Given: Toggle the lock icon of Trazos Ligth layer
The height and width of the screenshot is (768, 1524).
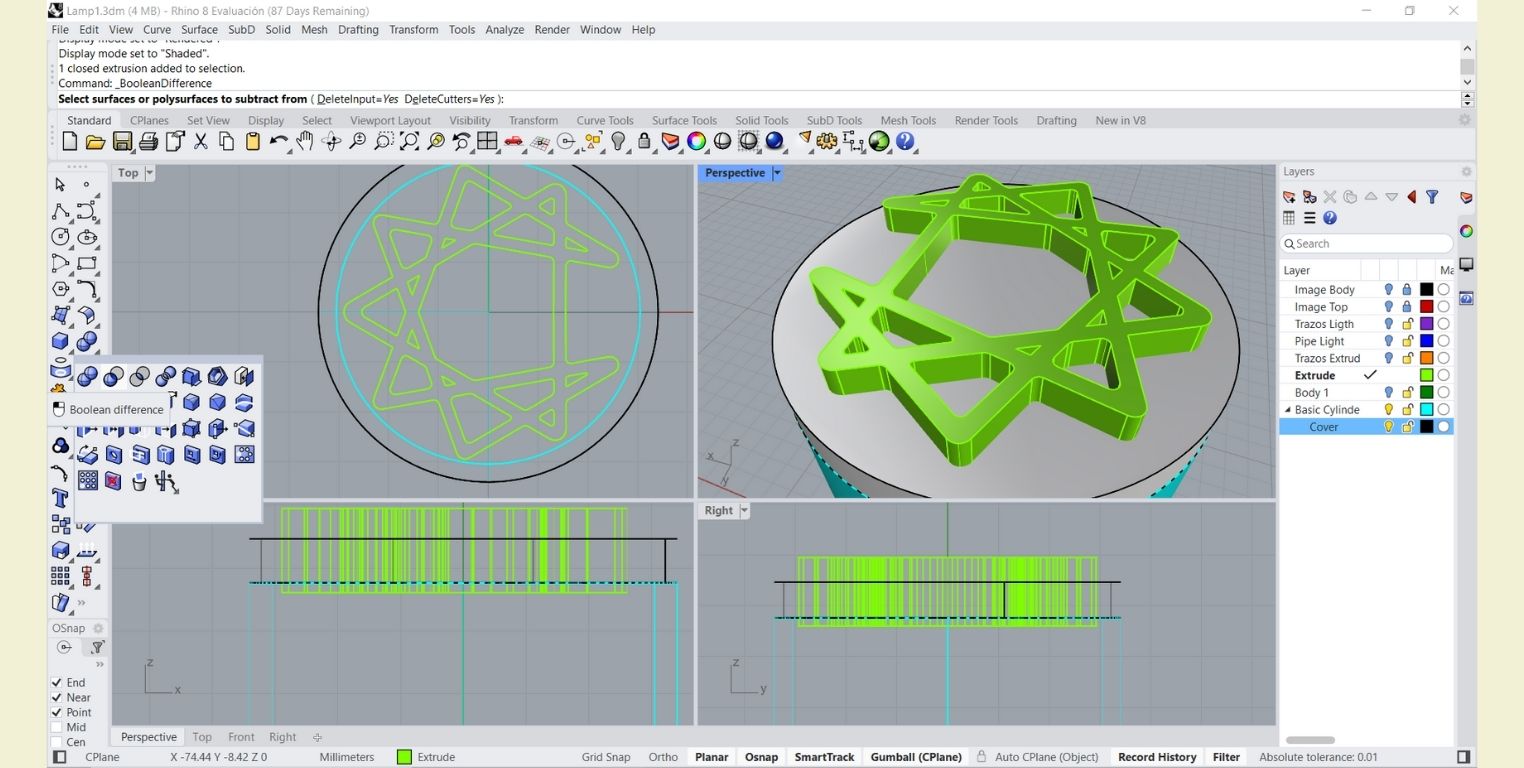Looking at the screenshot, I should coord(1407,324).
